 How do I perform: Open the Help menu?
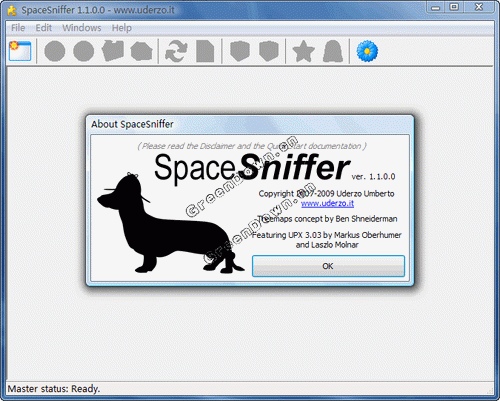[x=122, y=28]
